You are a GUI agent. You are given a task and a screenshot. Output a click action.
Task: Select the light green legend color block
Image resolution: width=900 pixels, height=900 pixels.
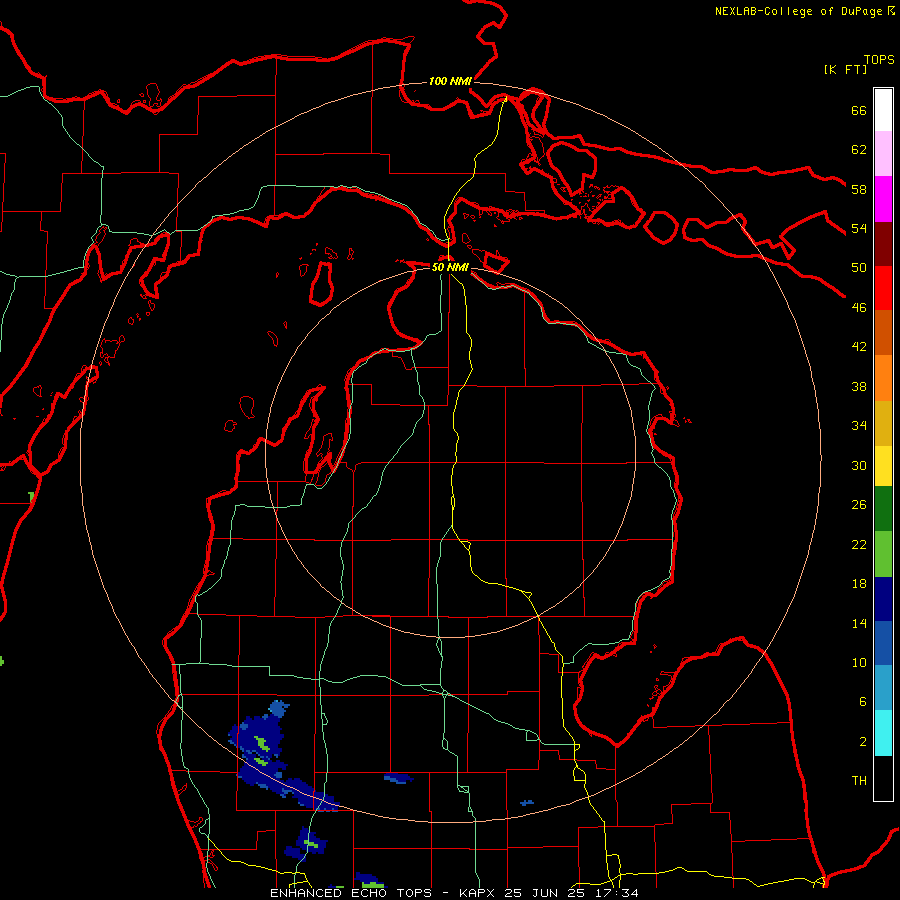[883, 554]
